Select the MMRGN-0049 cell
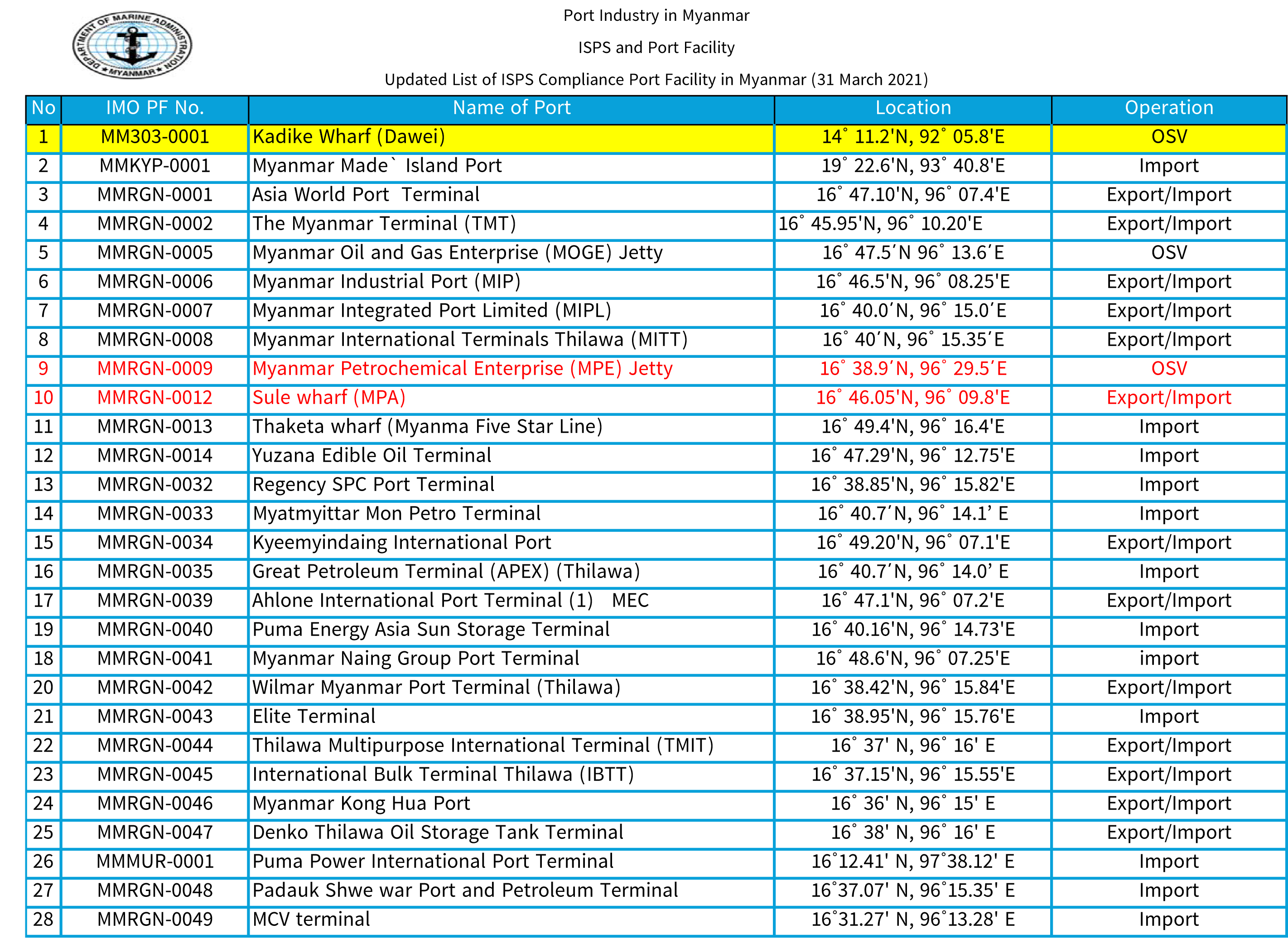 pos(155,920)
